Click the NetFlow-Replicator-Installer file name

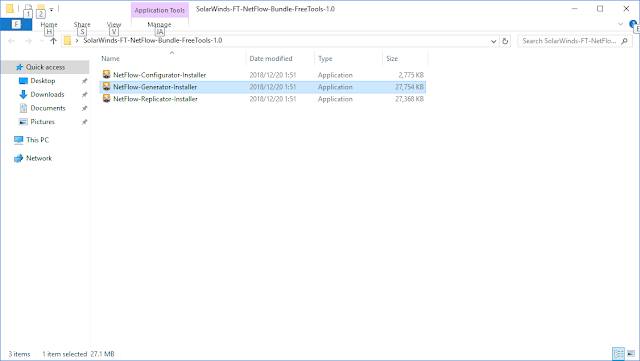(x=156, y=99)
